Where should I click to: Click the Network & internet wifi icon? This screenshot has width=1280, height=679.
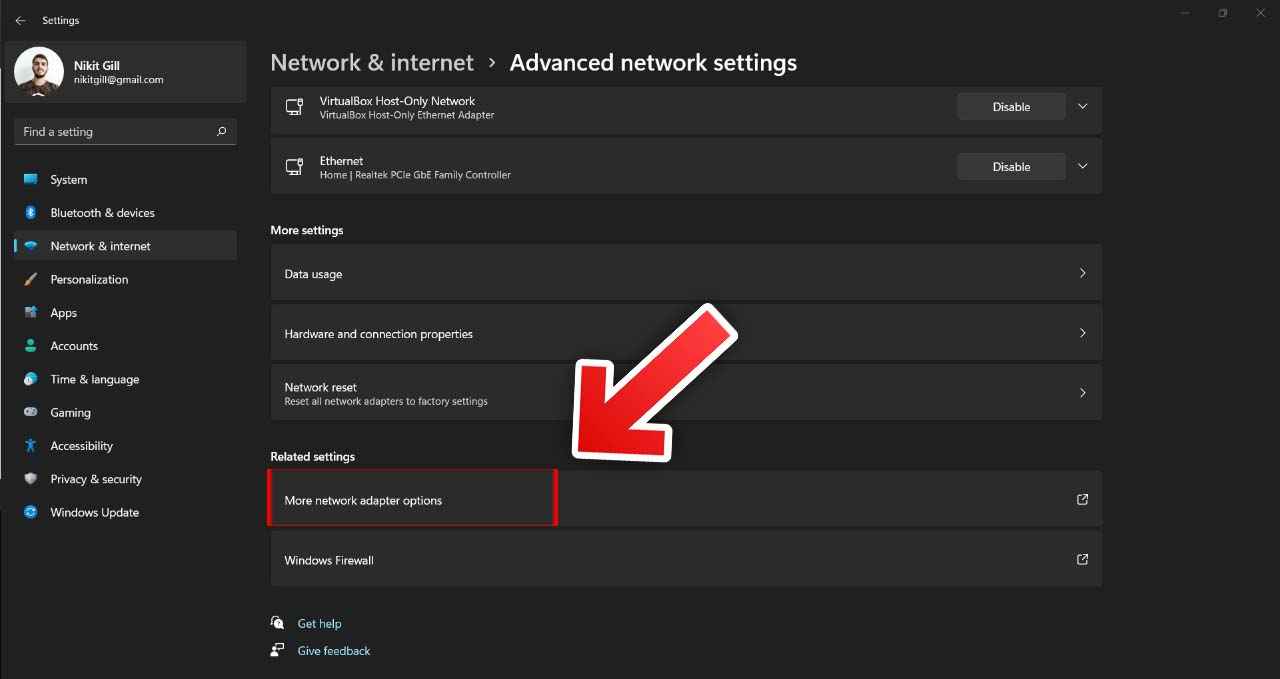(30, 246)
